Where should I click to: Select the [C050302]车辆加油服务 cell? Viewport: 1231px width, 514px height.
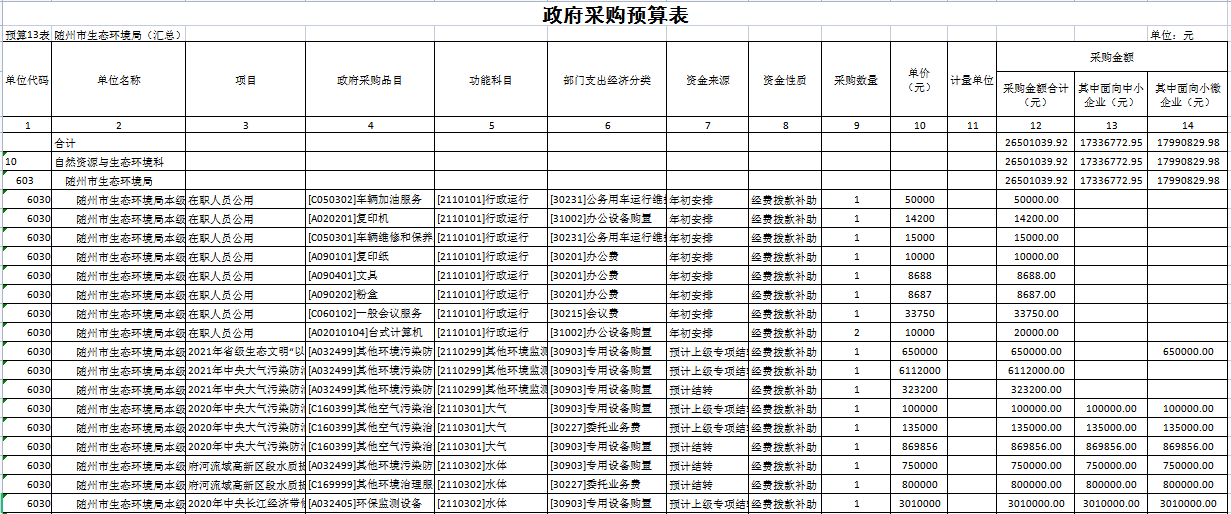pyautogui.click(x=370, y=200)
